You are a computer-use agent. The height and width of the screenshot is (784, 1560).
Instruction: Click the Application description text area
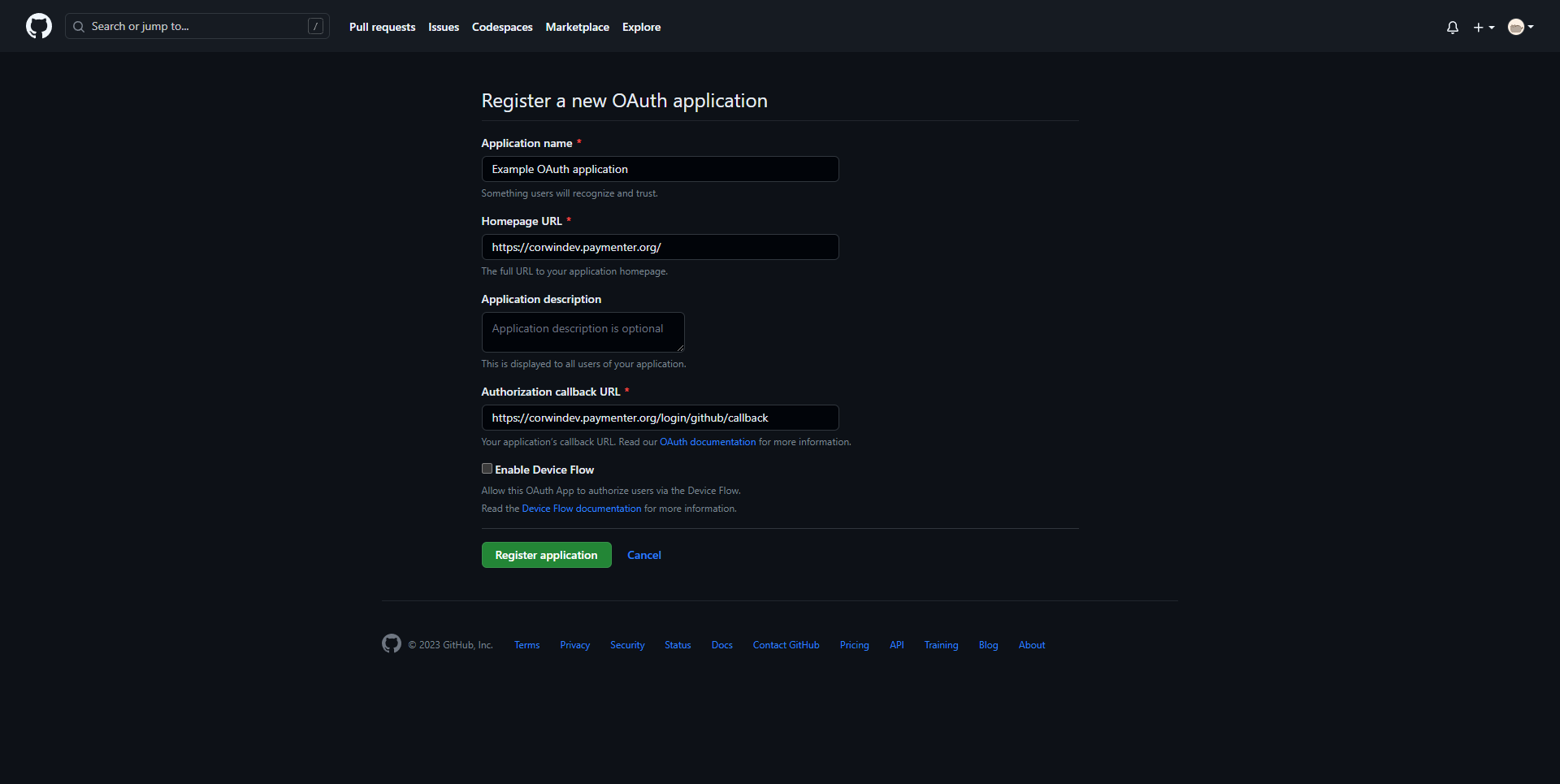582,331
